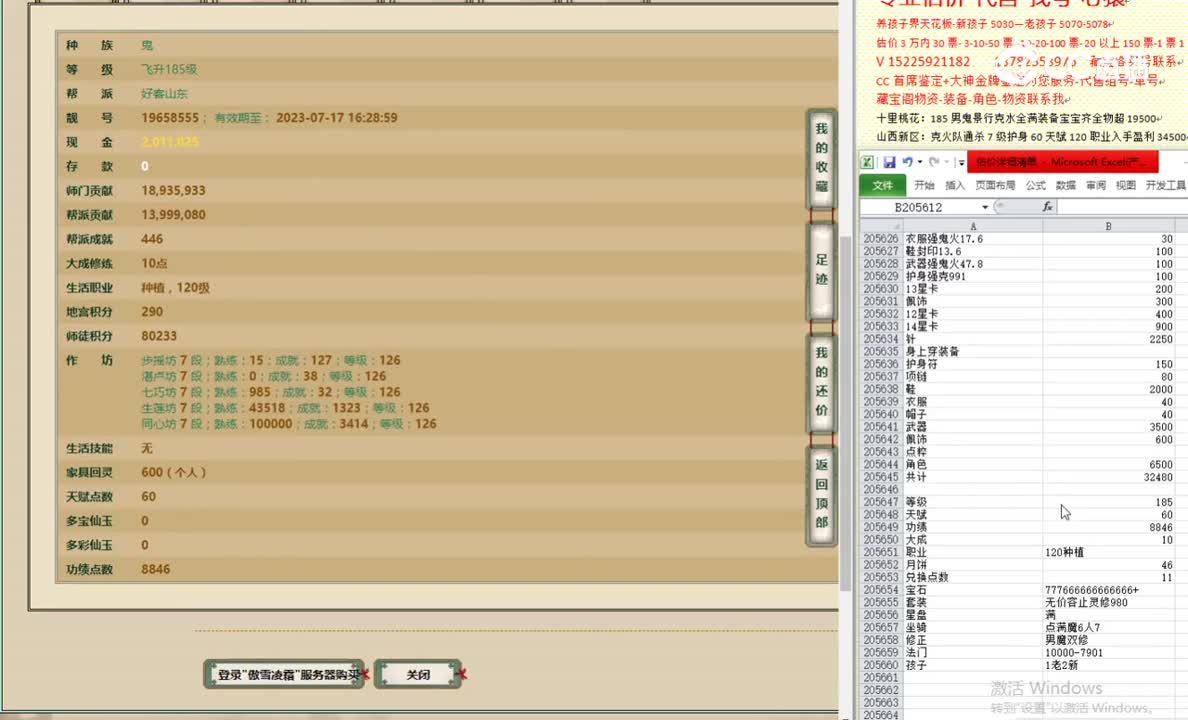Viewport: 1188px width, 720px height.
Task: Click the red Microsoft Excel title bar
Action: pos(1062,161)
